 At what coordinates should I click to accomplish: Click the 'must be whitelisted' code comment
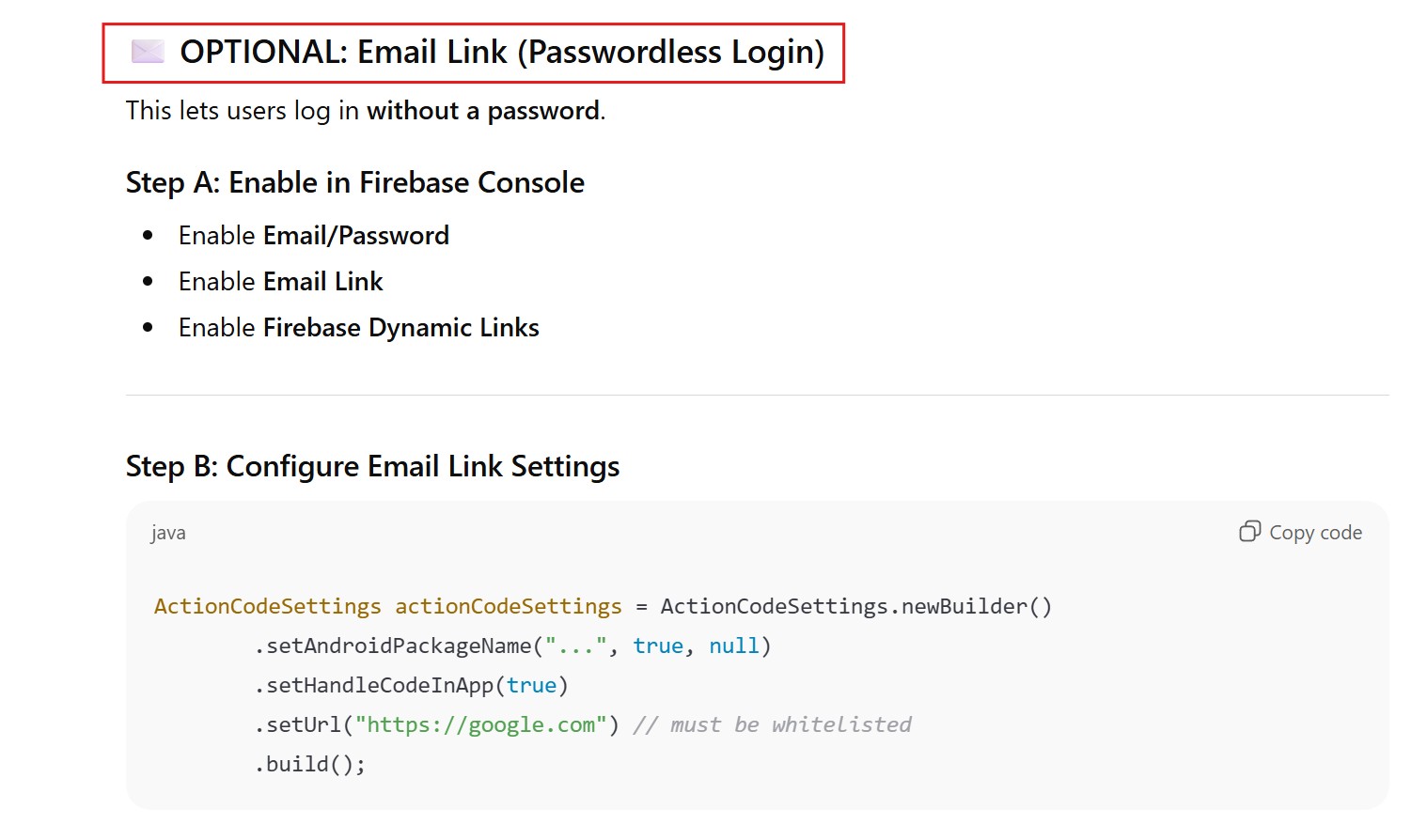(790, 724)
